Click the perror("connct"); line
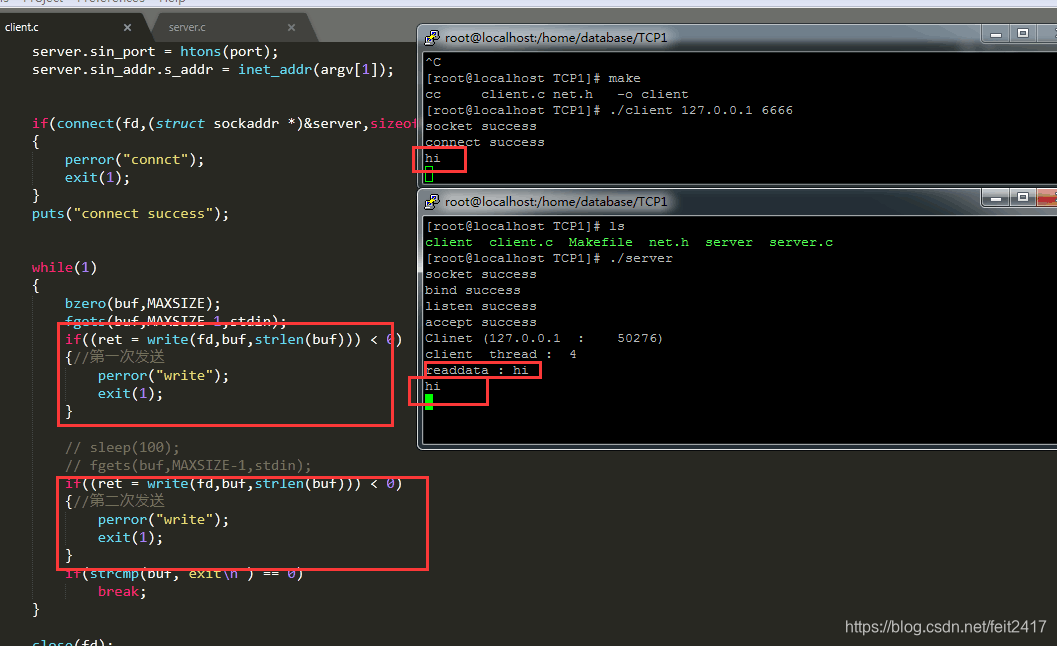Viewport: 1057px width, 646px height. pyautogui.click(x=134, y=160)
